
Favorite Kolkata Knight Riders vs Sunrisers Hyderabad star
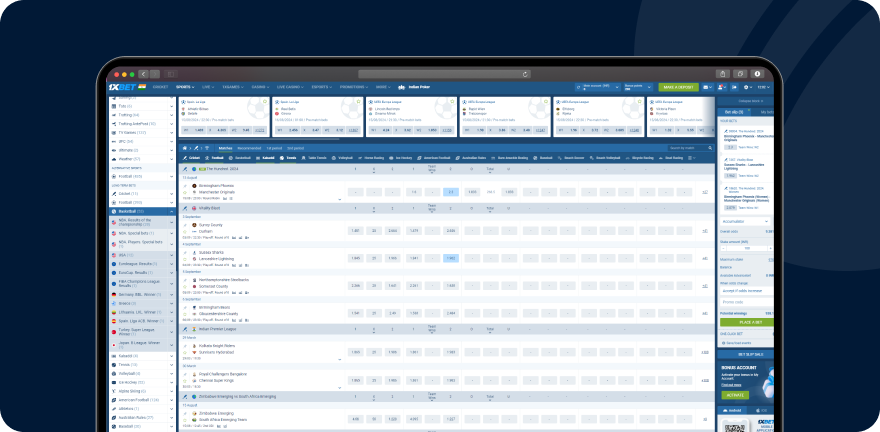pos(185,352)
